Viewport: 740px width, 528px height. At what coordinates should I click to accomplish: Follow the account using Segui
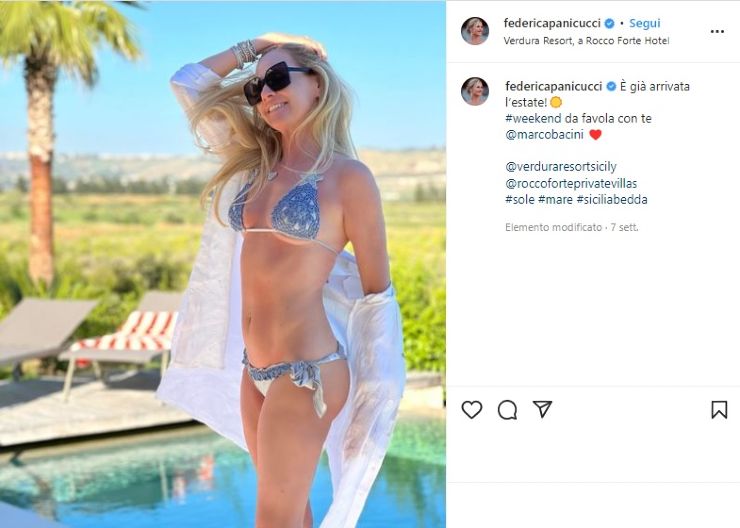[x=645, y=23]
